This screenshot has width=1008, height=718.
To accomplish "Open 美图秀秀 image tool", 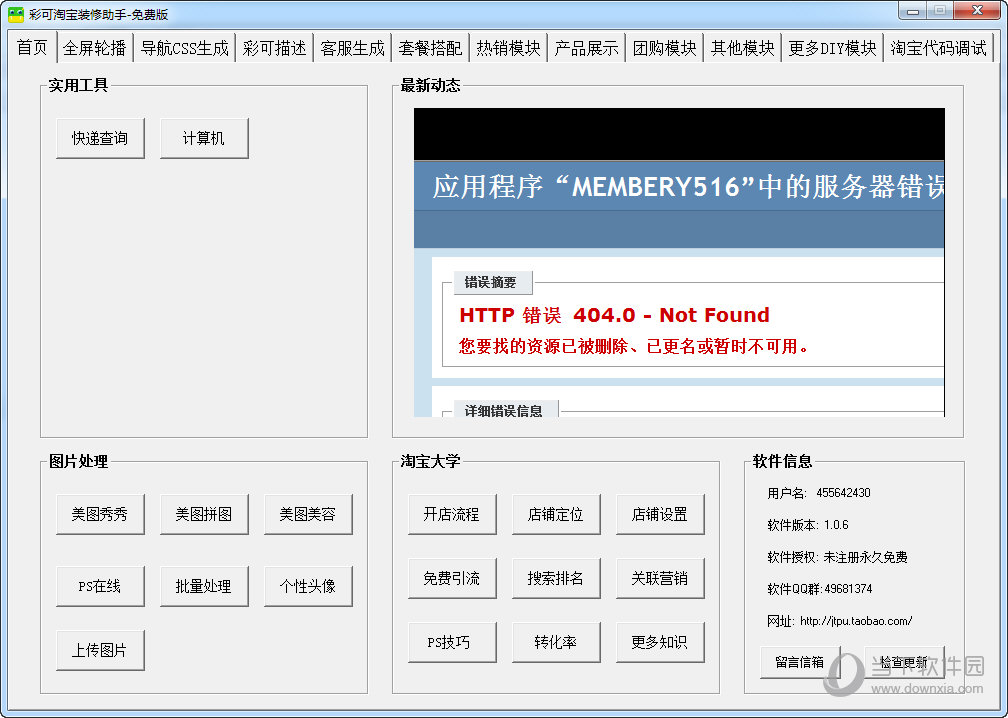I will (100, 514).
